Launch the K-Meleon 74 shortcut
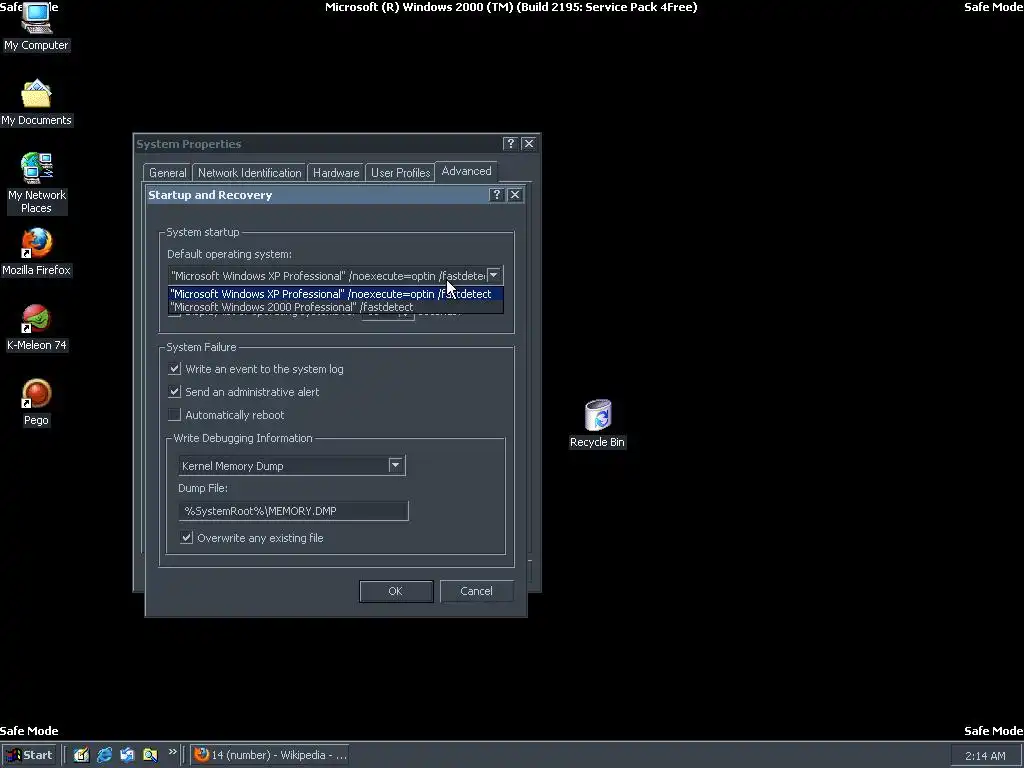Viewport: 1024px width, 768px height. pyautogui.click(x=37, y=328)
